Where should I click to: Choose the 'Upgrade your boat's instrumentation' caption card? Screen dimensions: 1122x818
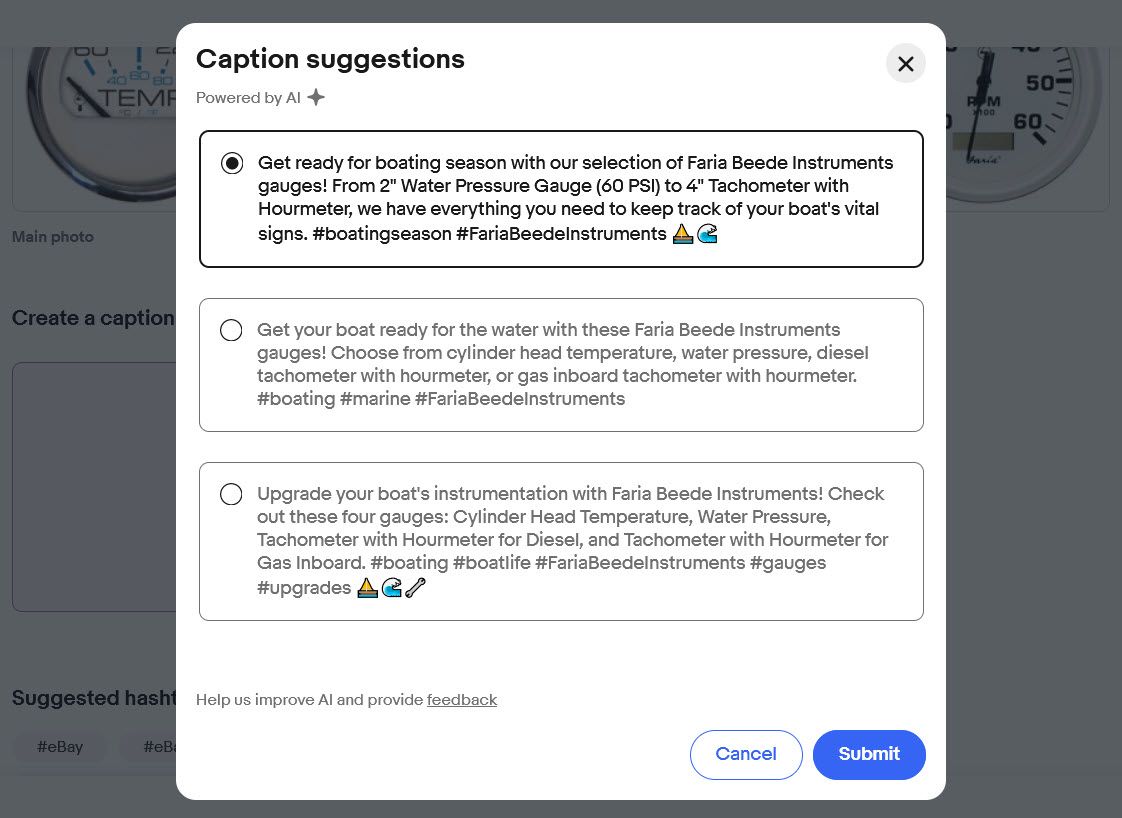click(561, 542)
